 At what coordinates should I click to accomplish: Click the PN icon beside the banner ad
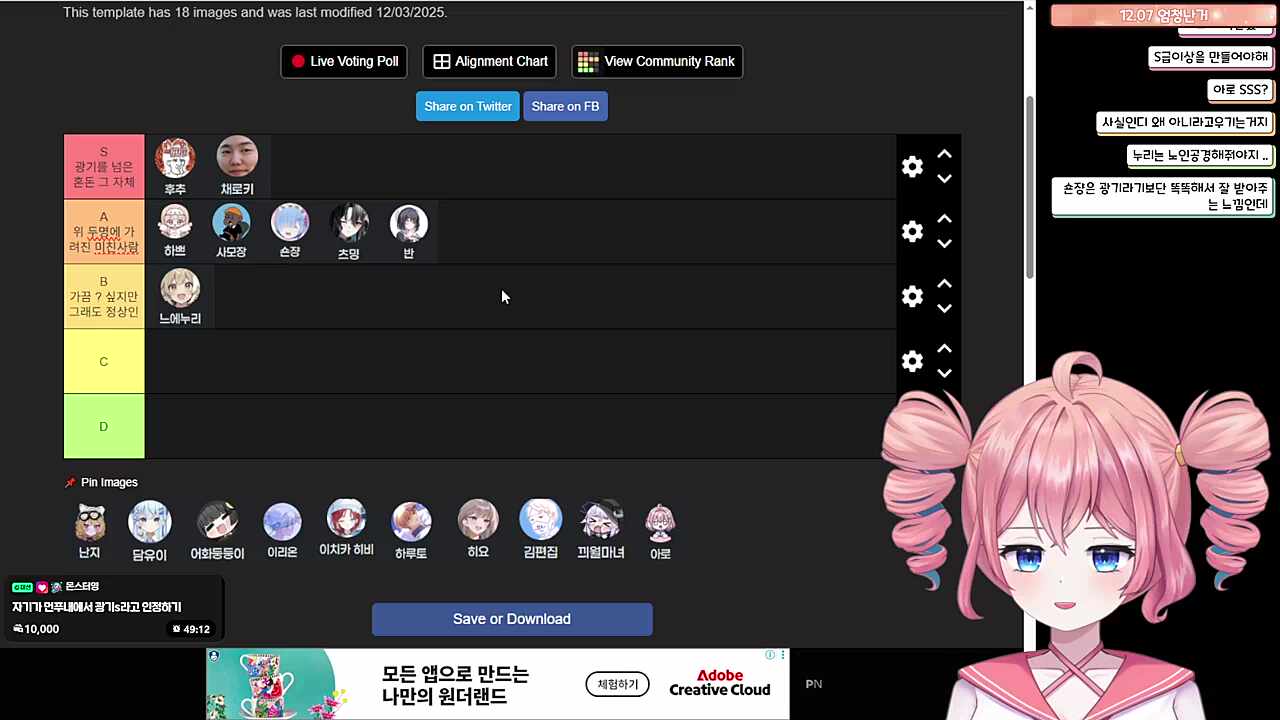point(813,684)
